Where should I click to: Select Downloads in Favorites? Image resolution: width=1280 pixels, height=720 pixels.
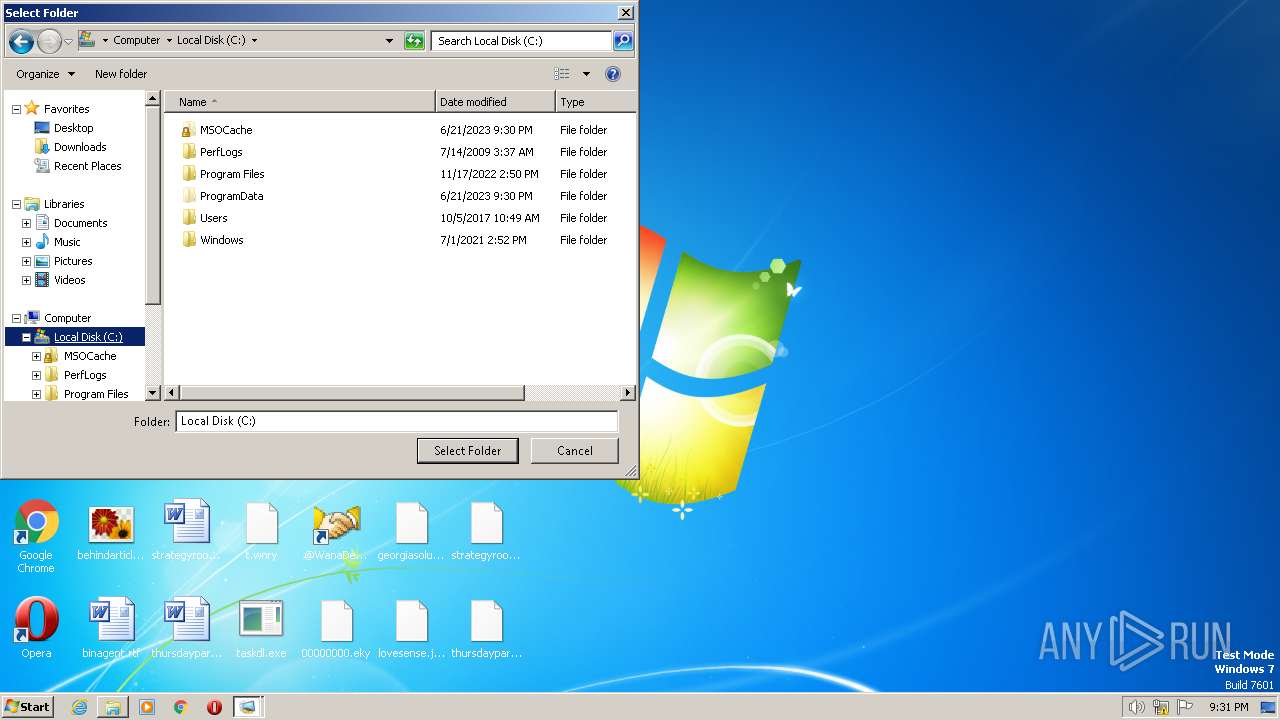[80, 147]
